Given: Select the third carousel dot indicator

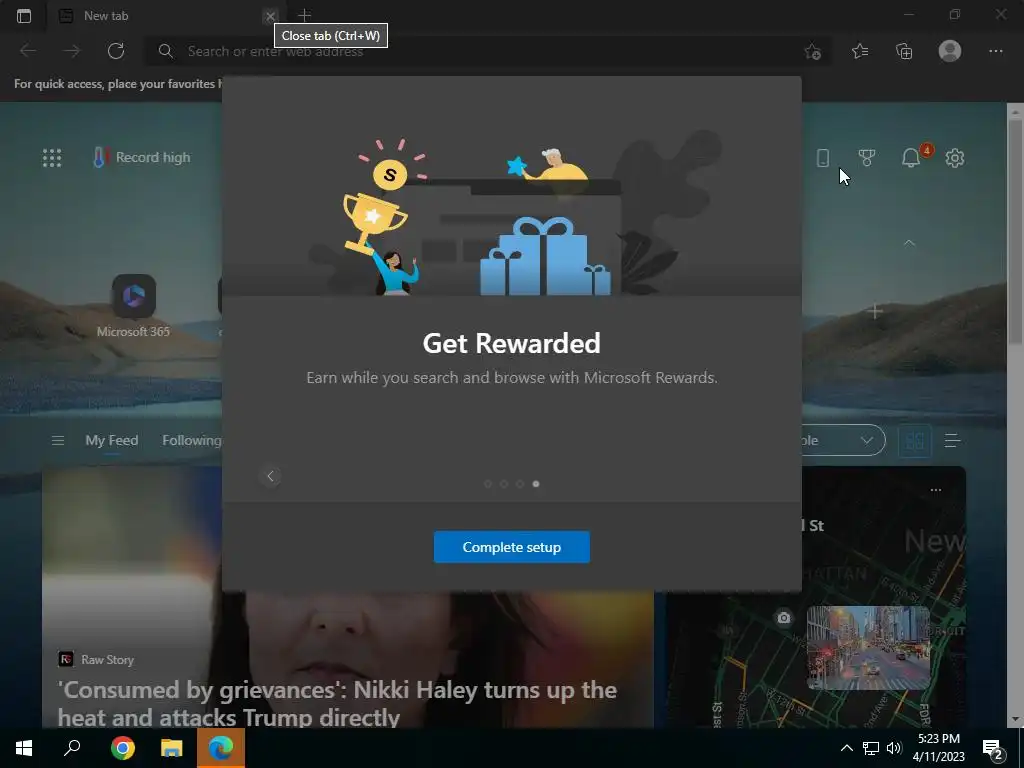Looking at the screenshot, I should (x=520, y=484).
